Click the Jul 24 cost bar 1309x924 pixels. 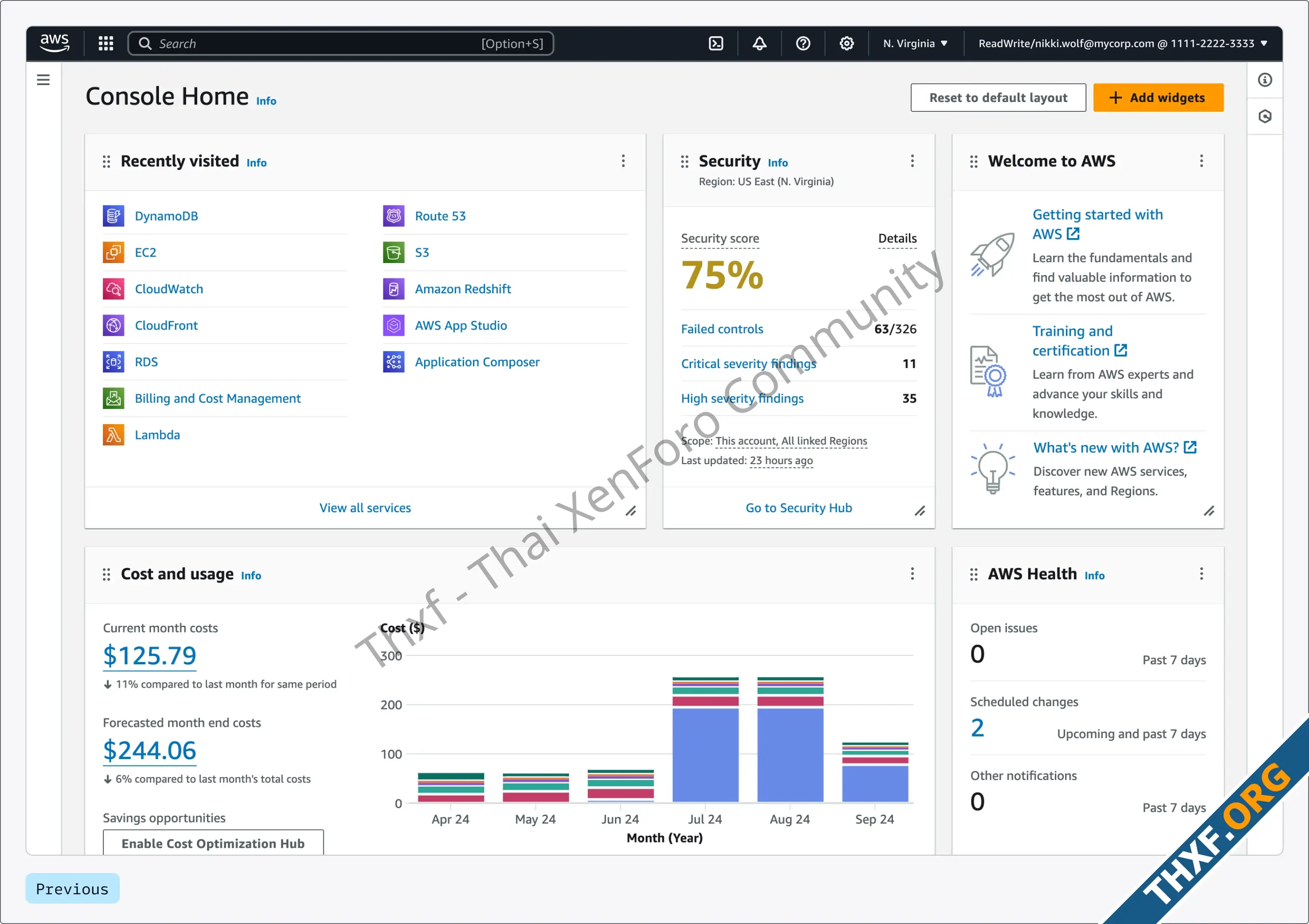pyautogui.click(x=705, y=740)
